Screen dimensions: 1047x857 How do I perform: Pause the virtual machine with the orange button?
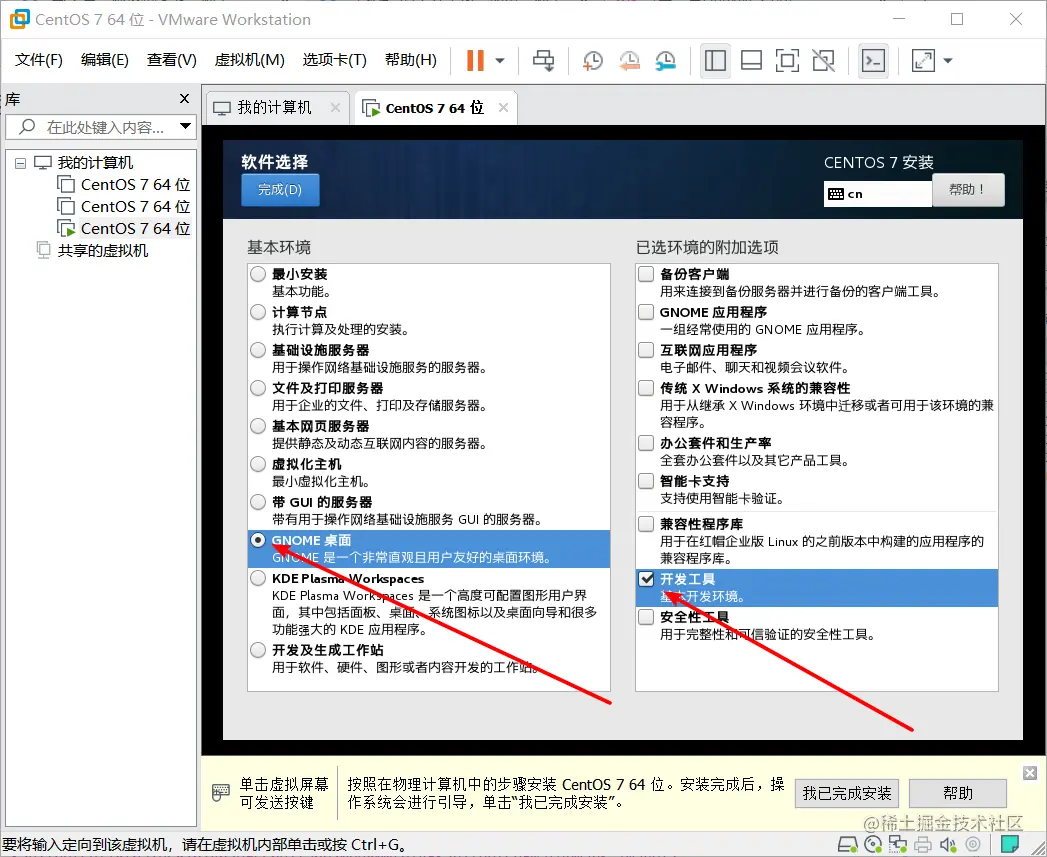[x=475, y=60]
